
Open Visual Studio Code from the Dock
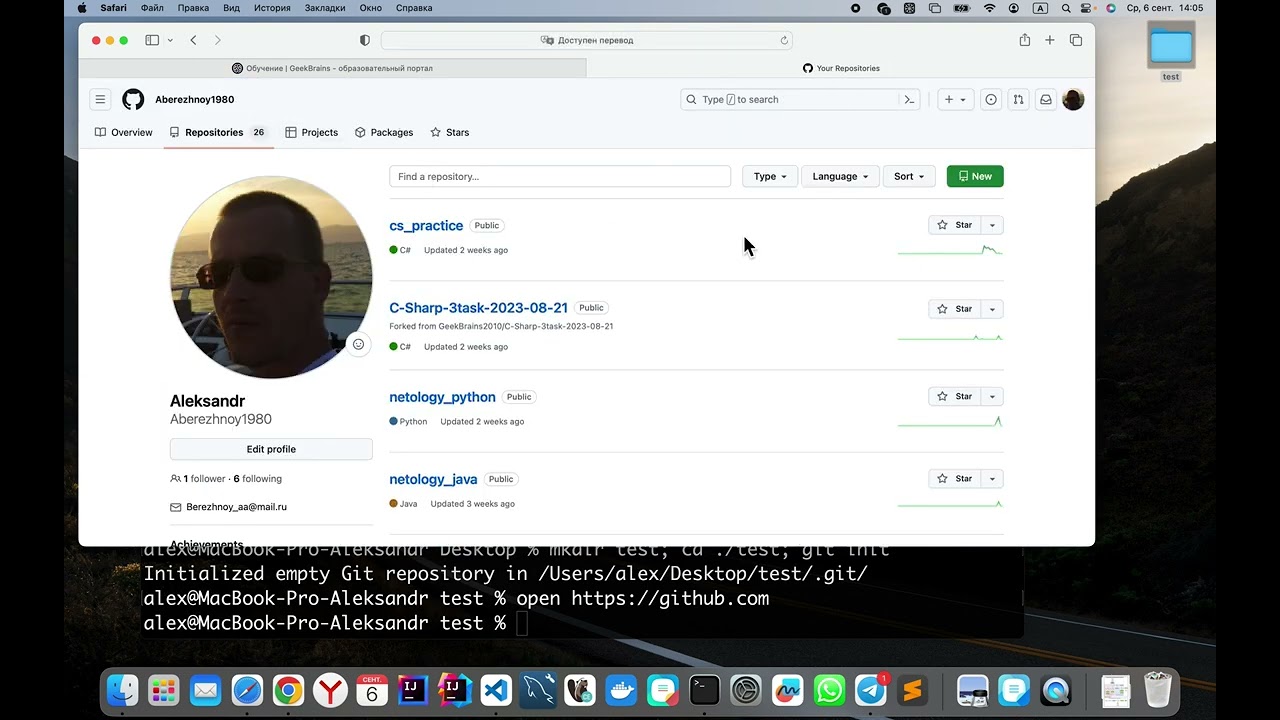tap(496, 690)
